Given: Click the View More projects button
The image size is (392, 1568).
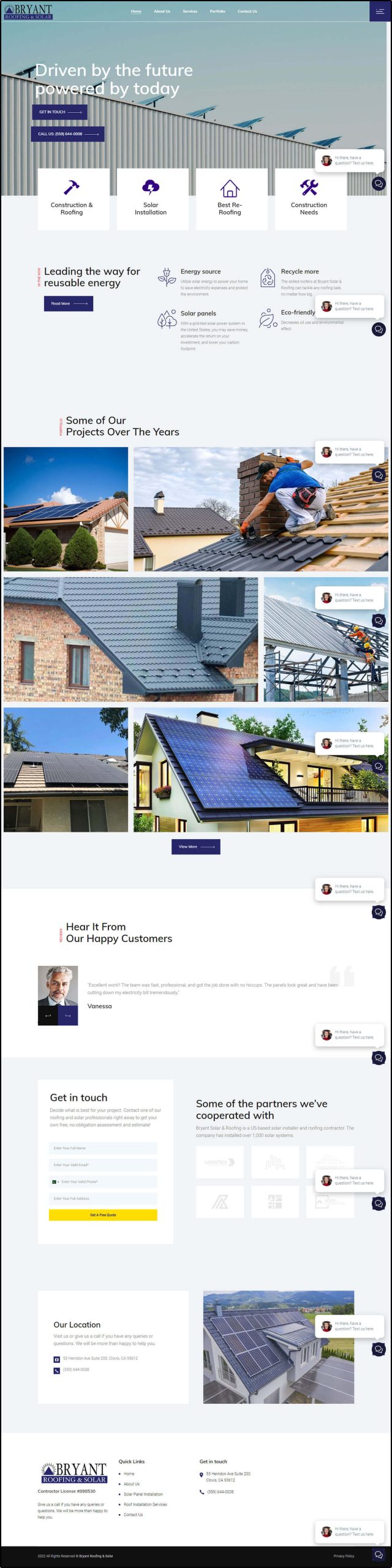Looking at the screenshot, I should coord(196,846).
